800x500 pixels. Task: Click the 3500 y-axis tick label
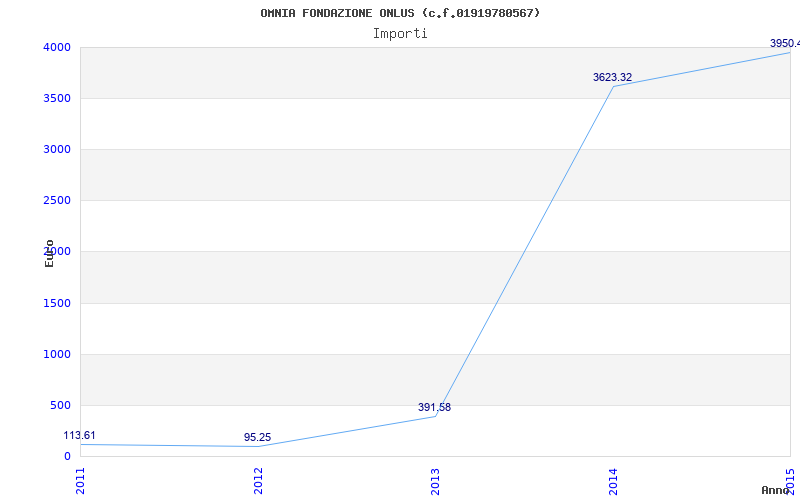57,98
